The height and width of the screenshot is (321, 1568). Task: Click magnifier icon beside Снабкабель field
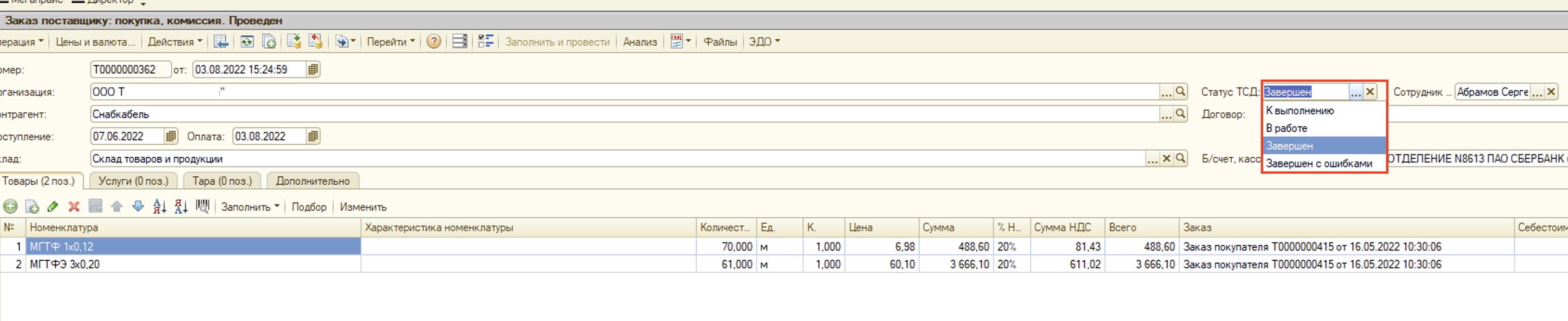pyautogui.click(x=1181, y=114)
